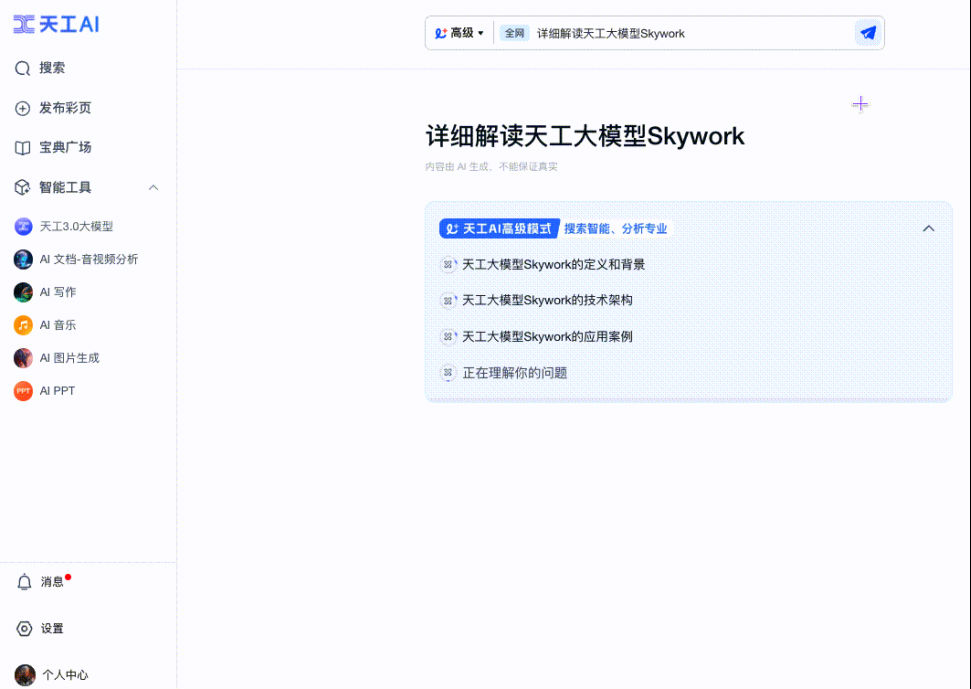This screenshot has height=689, width=971.
Task: Open the 高级 mode dropdown
Action: [459, 33]
